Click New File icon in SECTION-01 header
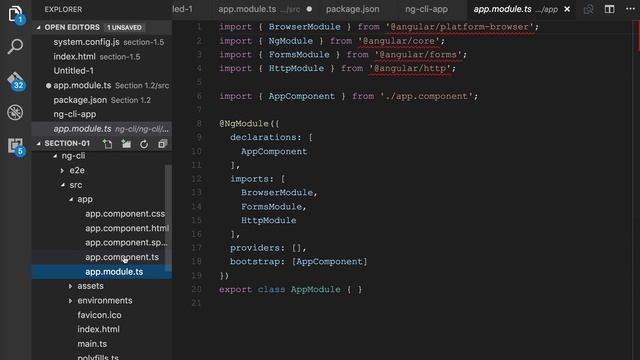 point(107,144)
